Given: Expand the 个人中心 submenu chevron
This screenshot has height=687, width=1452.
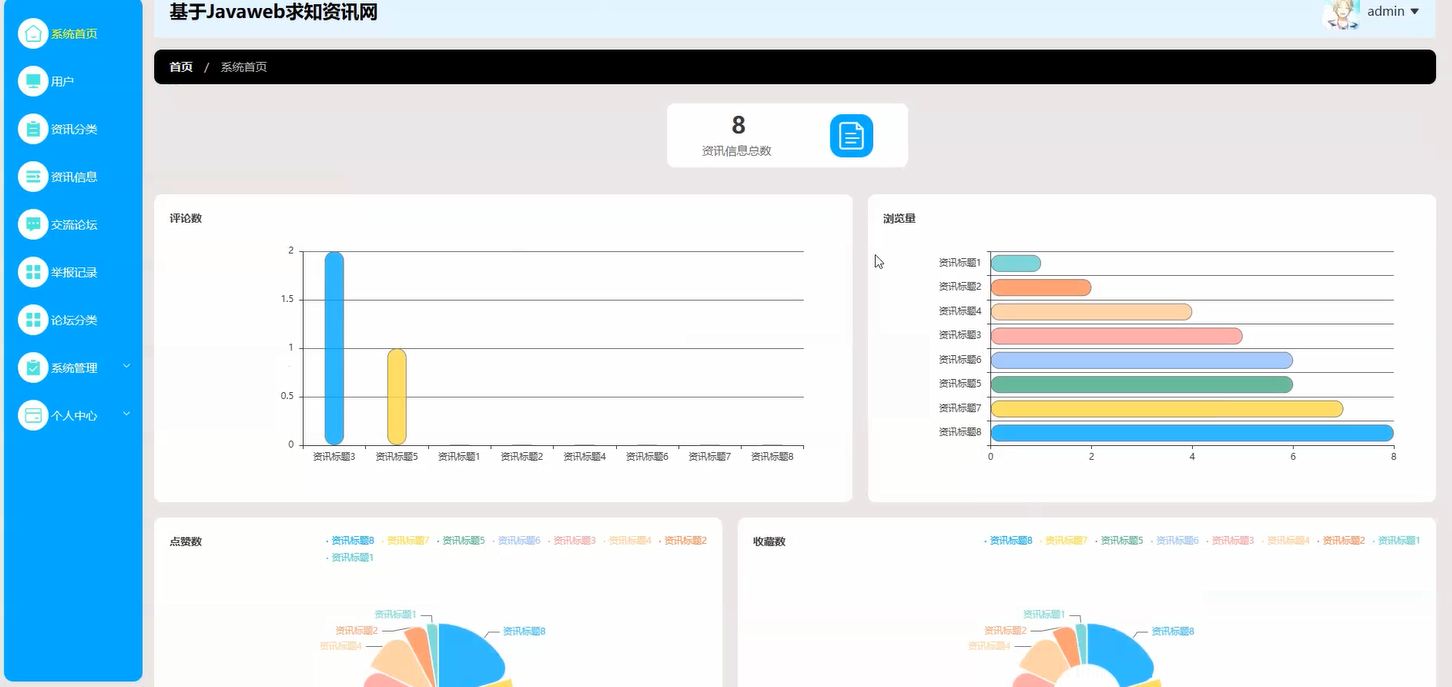Looking at the screenshot, I should pos(127,413).
